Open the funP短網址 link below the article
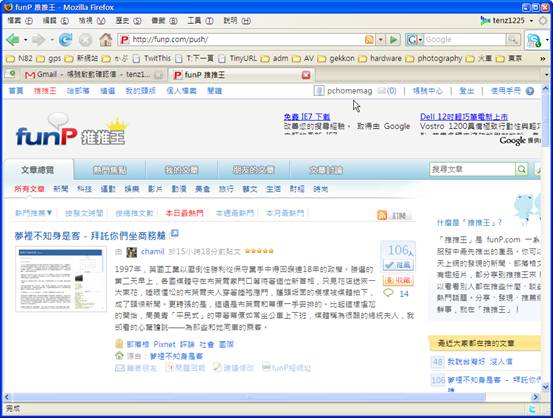Image resolution: width=553 pixels, height=418 pixels. coord(286,368)
